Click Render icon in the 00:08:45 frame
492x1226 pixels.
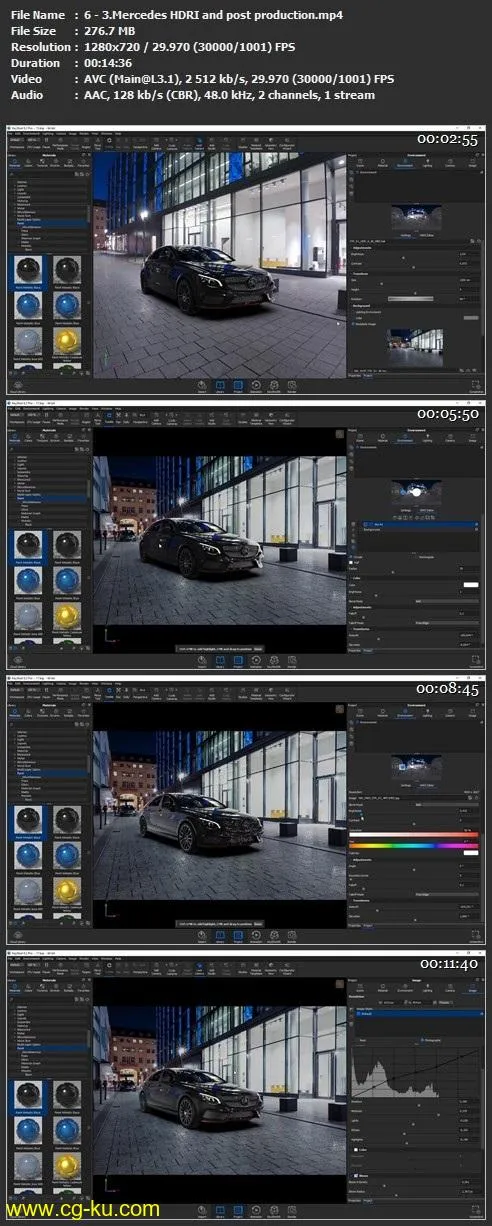(293, 936)
